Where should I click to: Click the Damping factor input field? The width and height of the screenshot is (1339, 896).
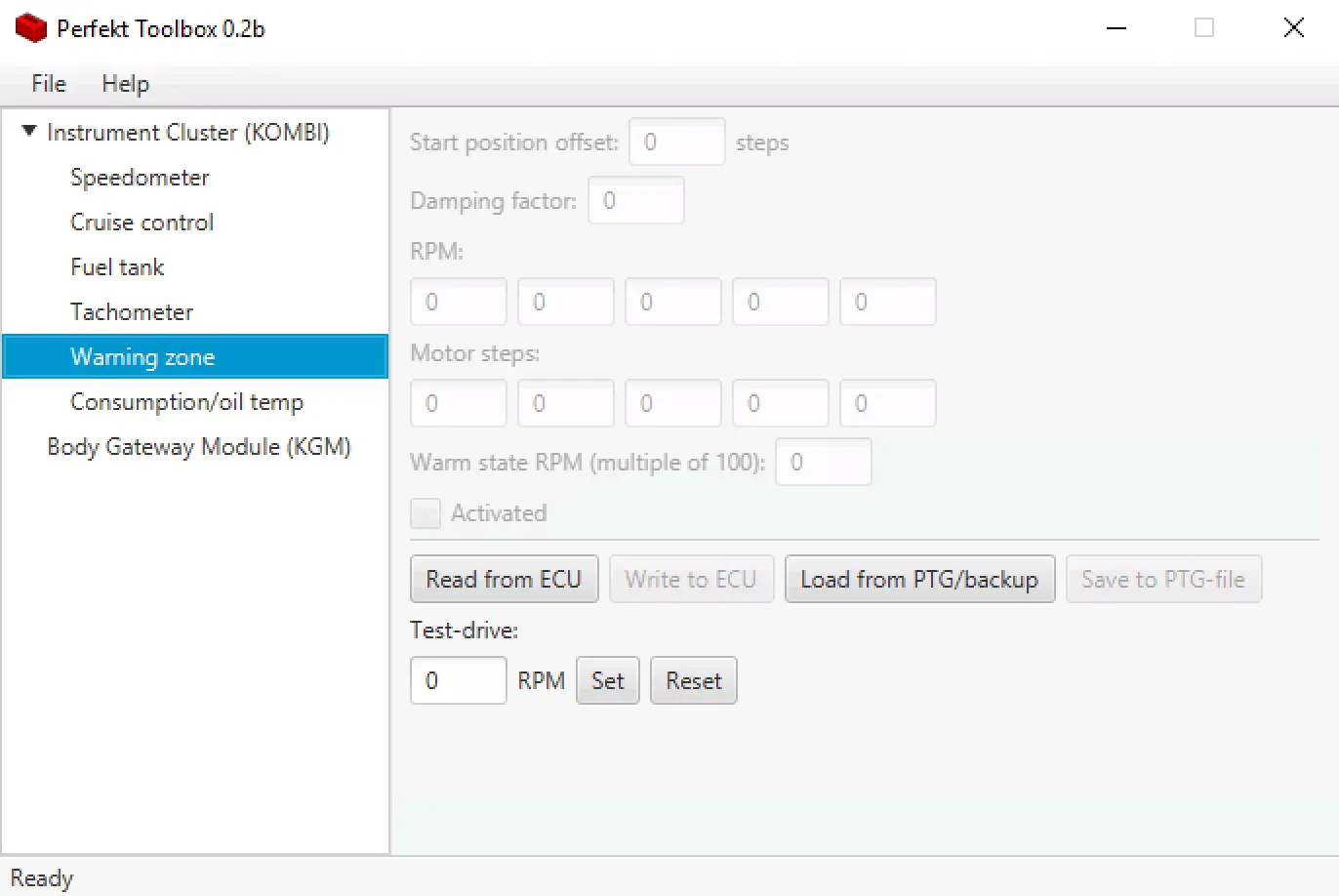[x=635, y=201]
